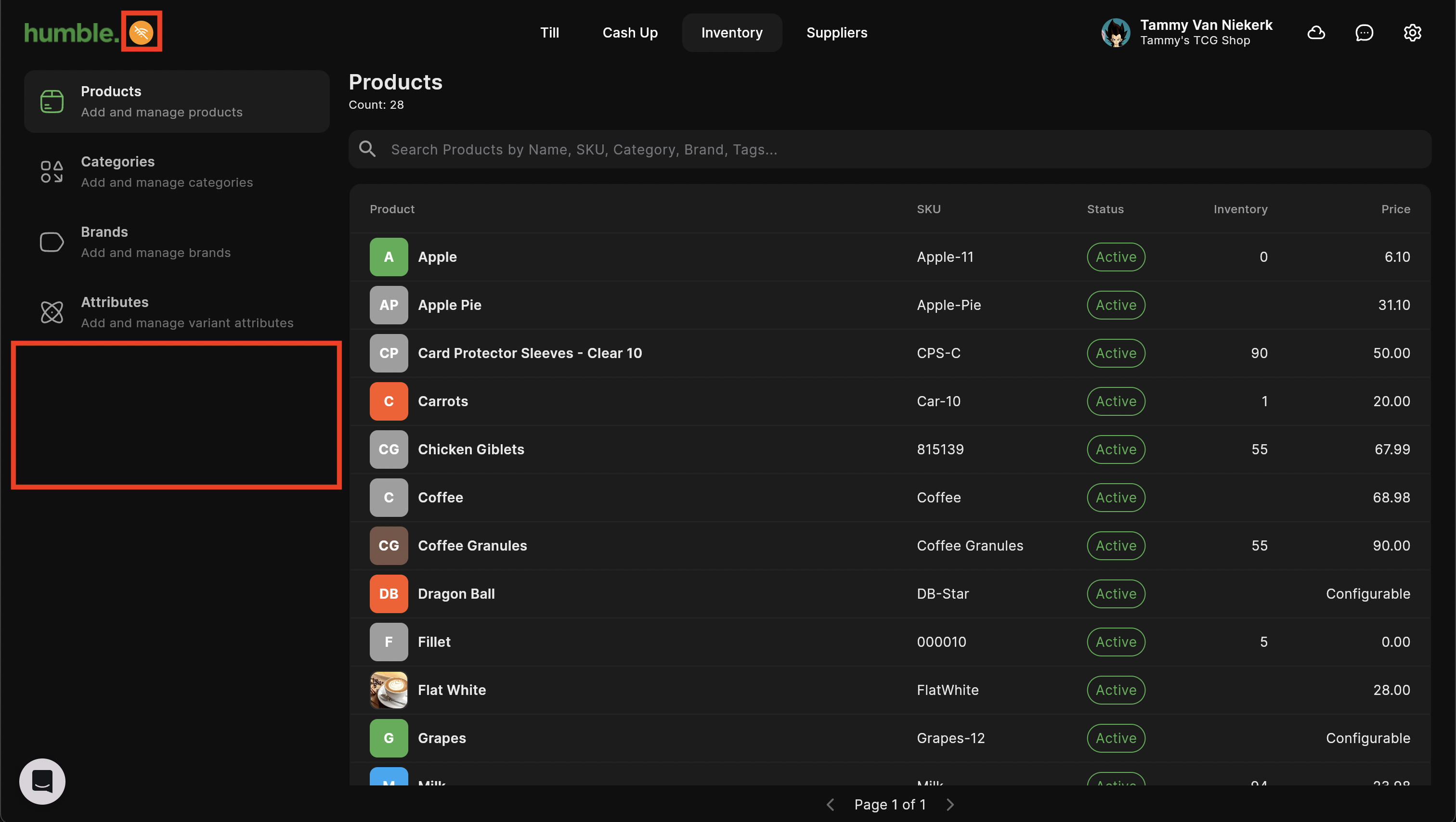Switch to the Cash Up tab

point(630,33)
